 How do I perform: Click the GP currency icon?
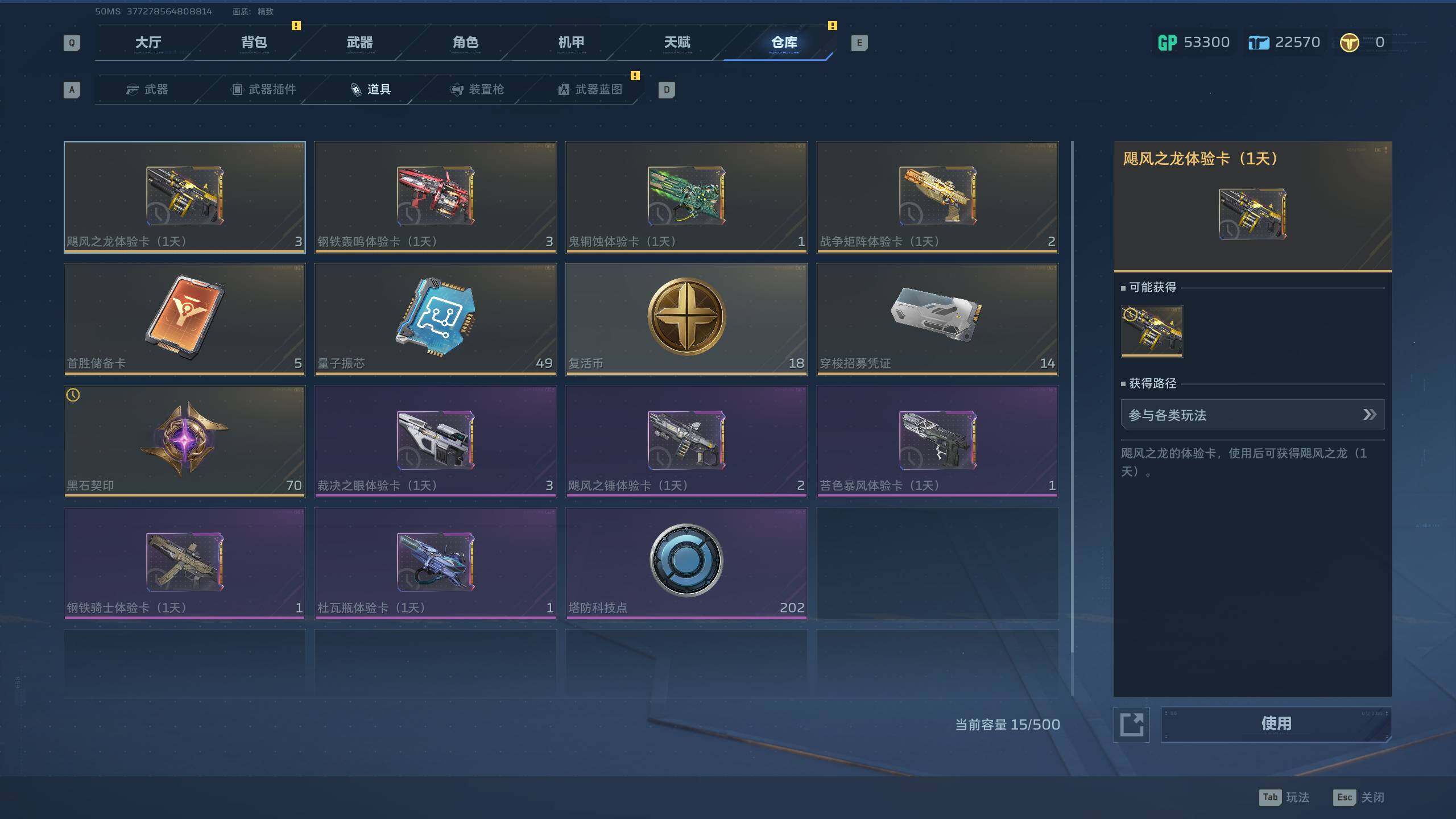pyautogui.click(x=1167, y=43)
